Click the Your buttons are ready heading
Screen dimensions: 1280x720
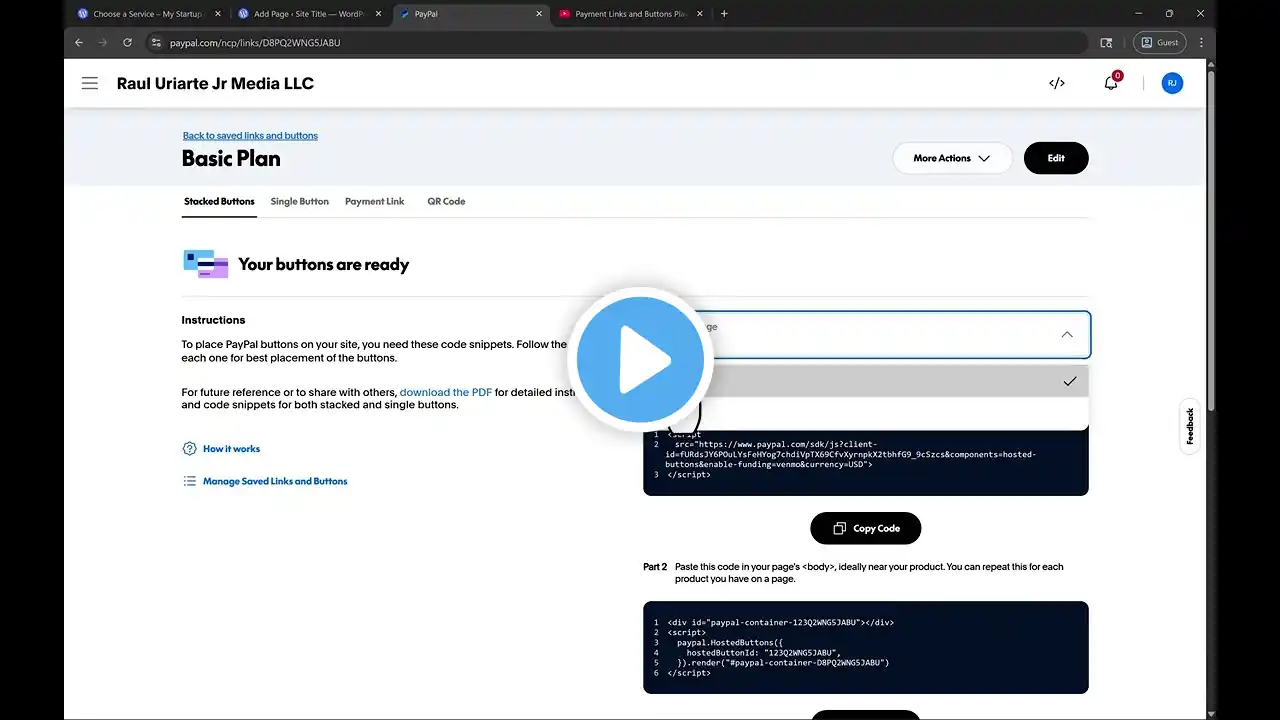click(x=323, y=265)
